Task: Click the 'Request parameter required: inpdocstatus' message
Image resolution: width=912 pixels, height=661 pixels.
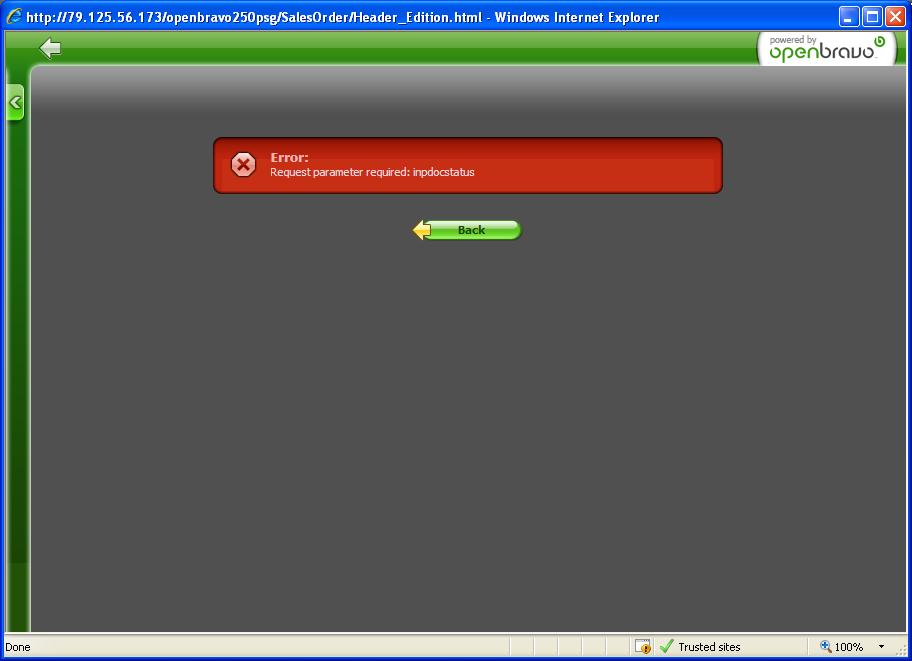Action: [372, 172]
